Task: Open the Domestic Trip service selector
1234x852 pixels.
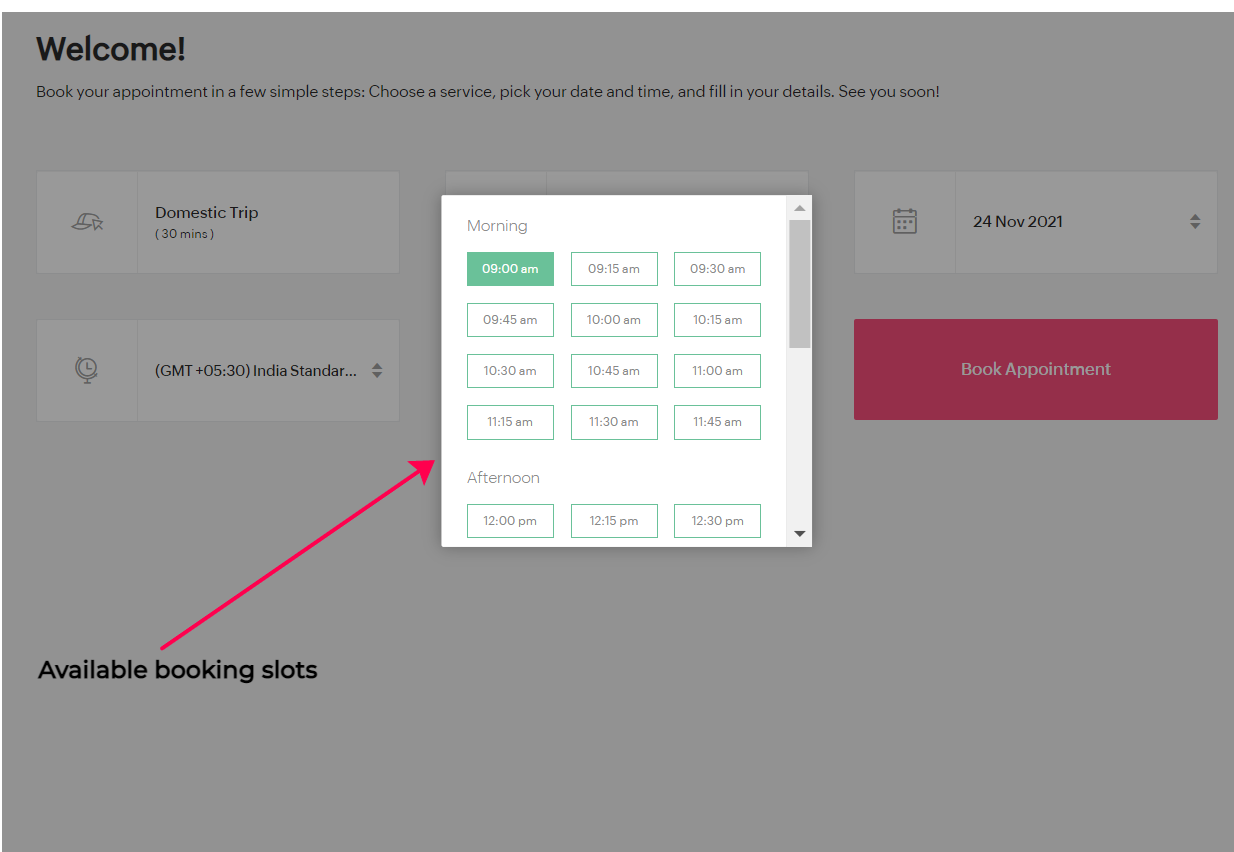Action: (x=268, y=222)
